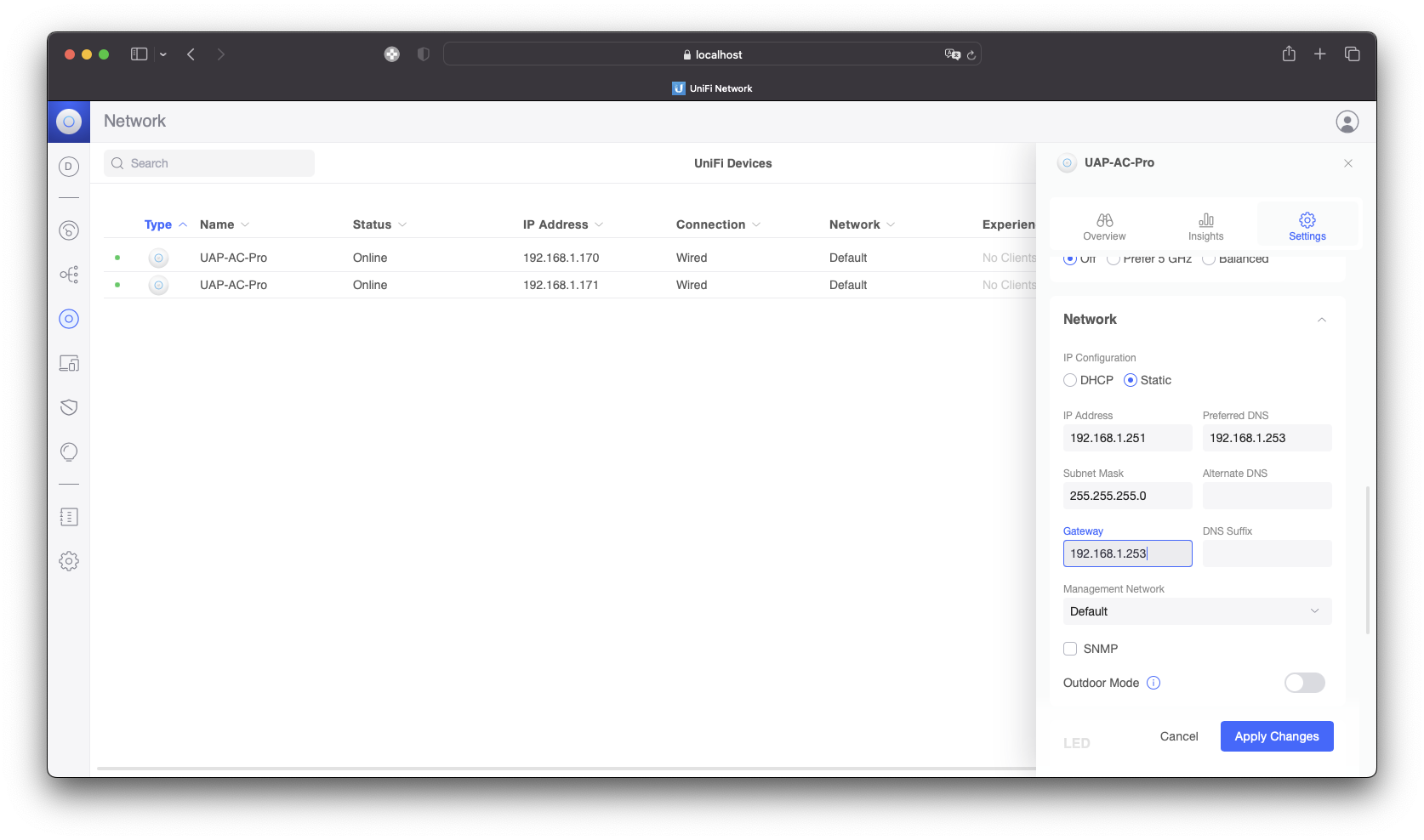1424x840 pixels.
Task: Sort by the Network column header
Action: coord(862,224)
